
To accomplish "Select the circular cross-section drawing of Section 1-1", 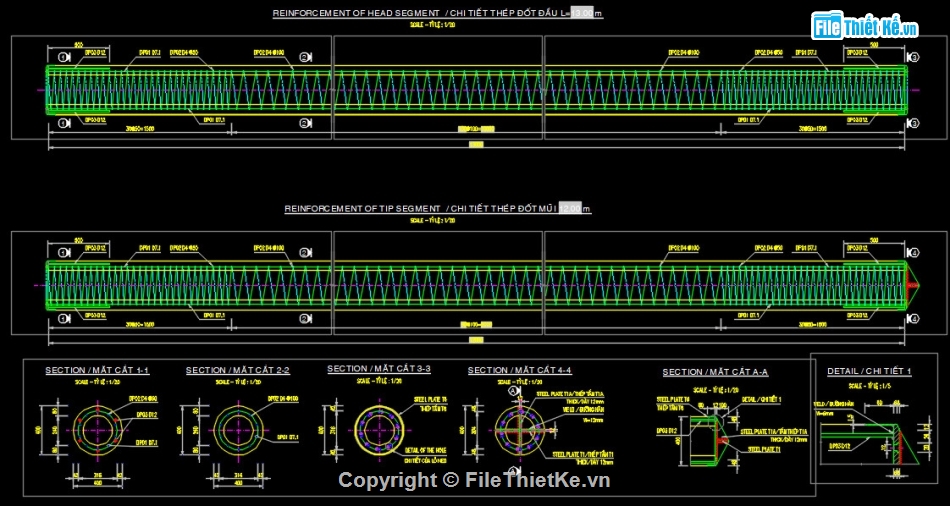I will (x=97, y=431).
